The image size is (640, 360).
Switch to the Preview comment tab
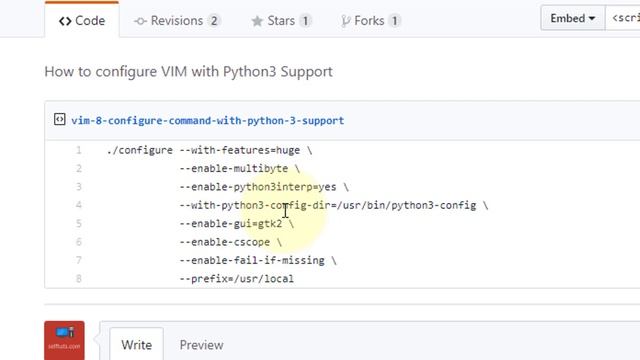tap(202, 345)
